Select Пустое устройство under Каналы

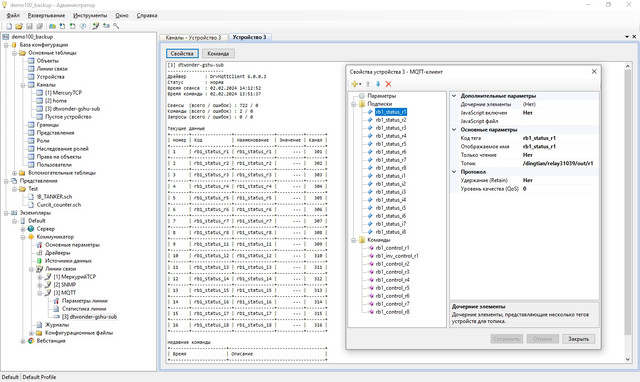pyautogui.click(x=68, y=117)
